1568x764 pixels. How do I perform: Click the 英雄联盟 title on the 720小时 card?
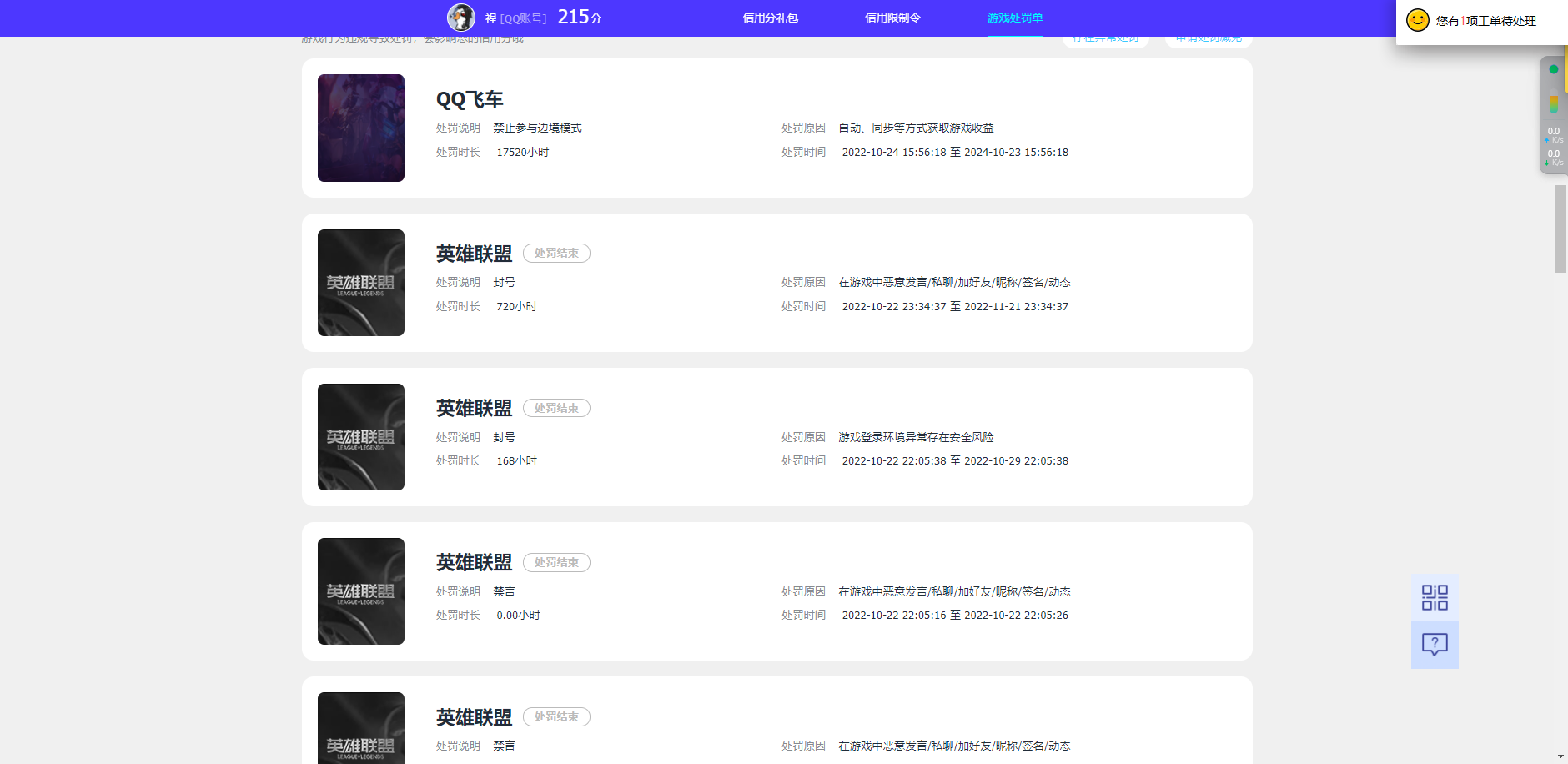tap(474, 254)
